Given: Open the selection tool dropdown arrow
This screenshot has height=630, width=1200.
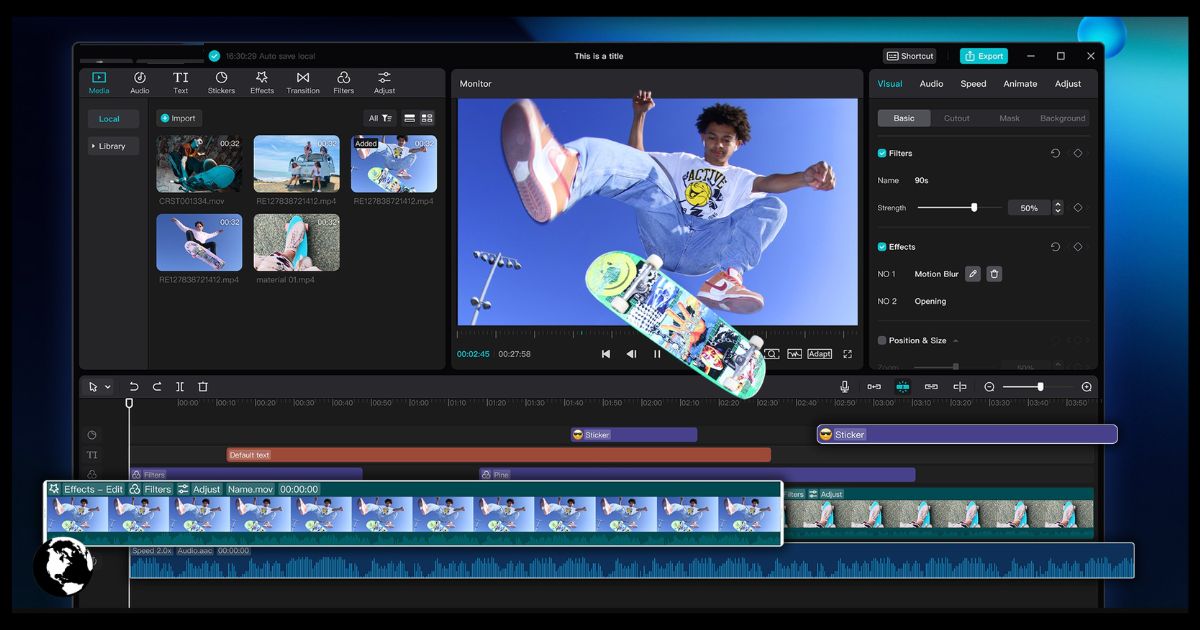Looking at the screenshot, I should 108,387.
